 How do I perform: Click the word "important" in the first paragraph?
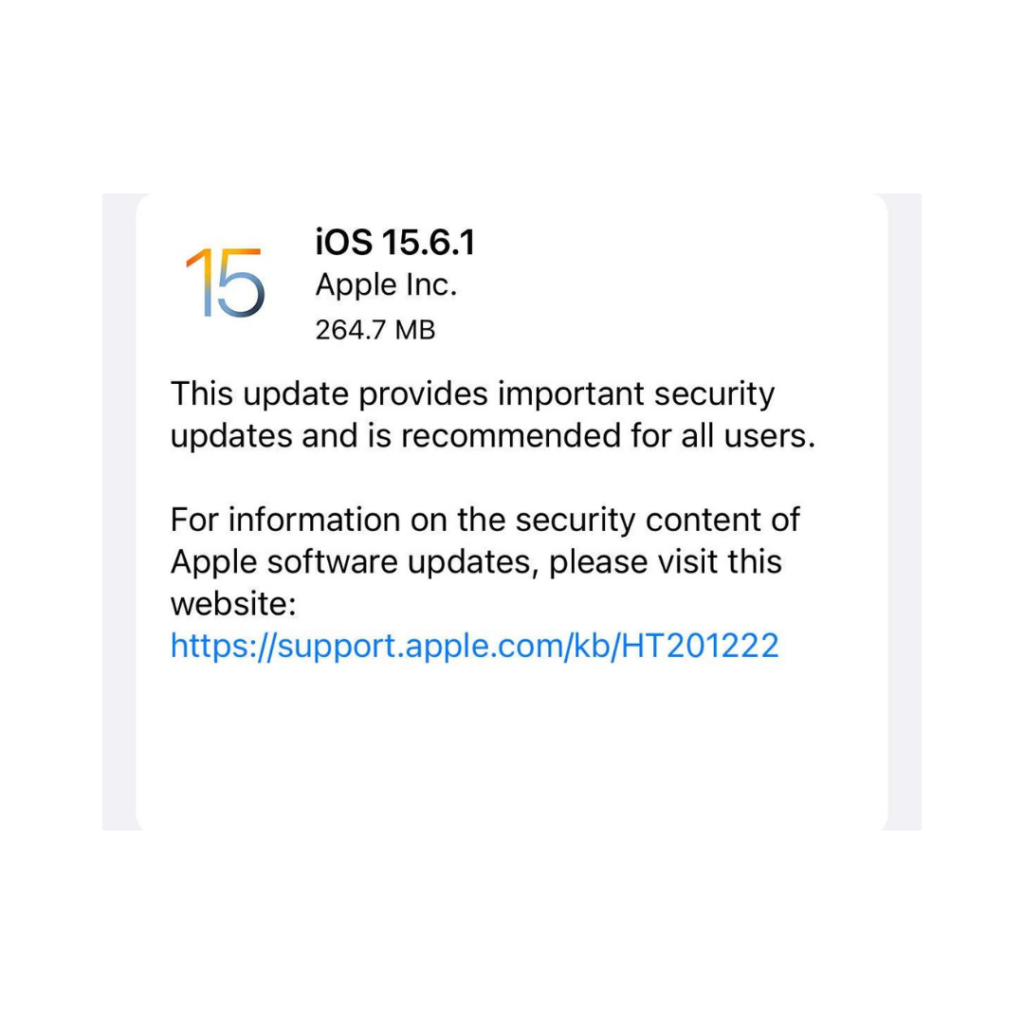coord(571,394)
